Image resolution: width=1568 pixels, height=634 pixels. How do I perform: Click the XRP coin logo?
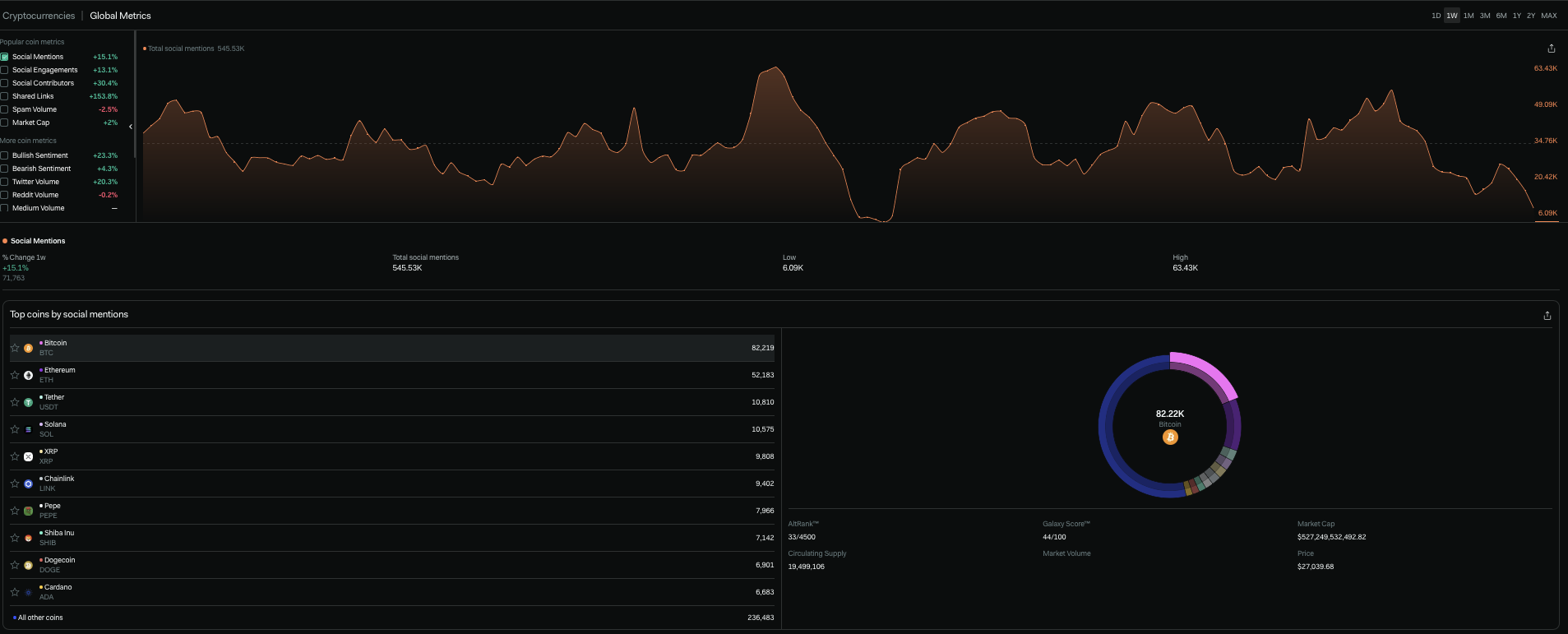tap(29, 457)
